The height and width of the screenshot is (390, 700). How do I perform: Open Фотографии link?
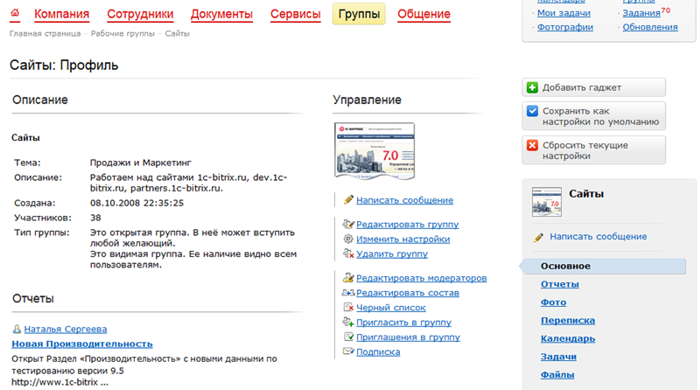(565, 27)
